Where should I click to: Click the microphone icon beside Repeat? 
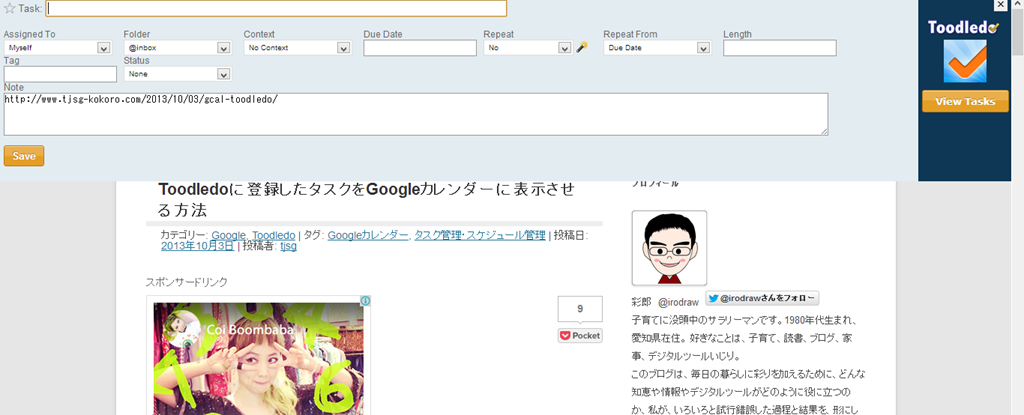click(x=582, y=47)
